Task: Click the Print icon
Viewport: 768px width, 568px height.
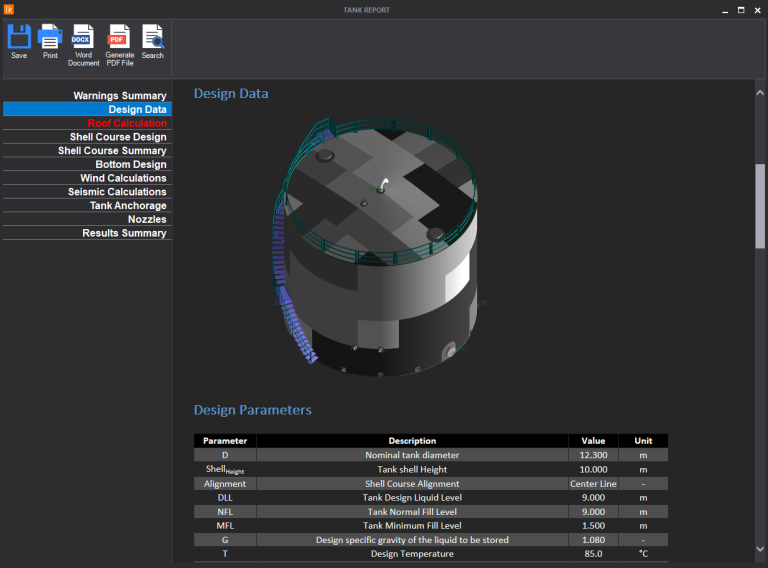Action: [x=50, y=37]
